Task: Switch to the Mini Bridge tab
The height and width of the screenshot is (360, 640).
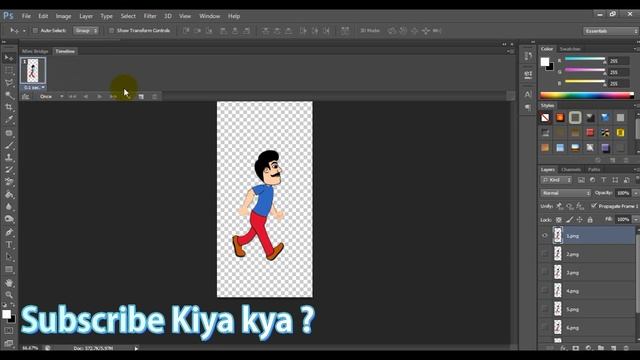Action: tap(35, 51)
